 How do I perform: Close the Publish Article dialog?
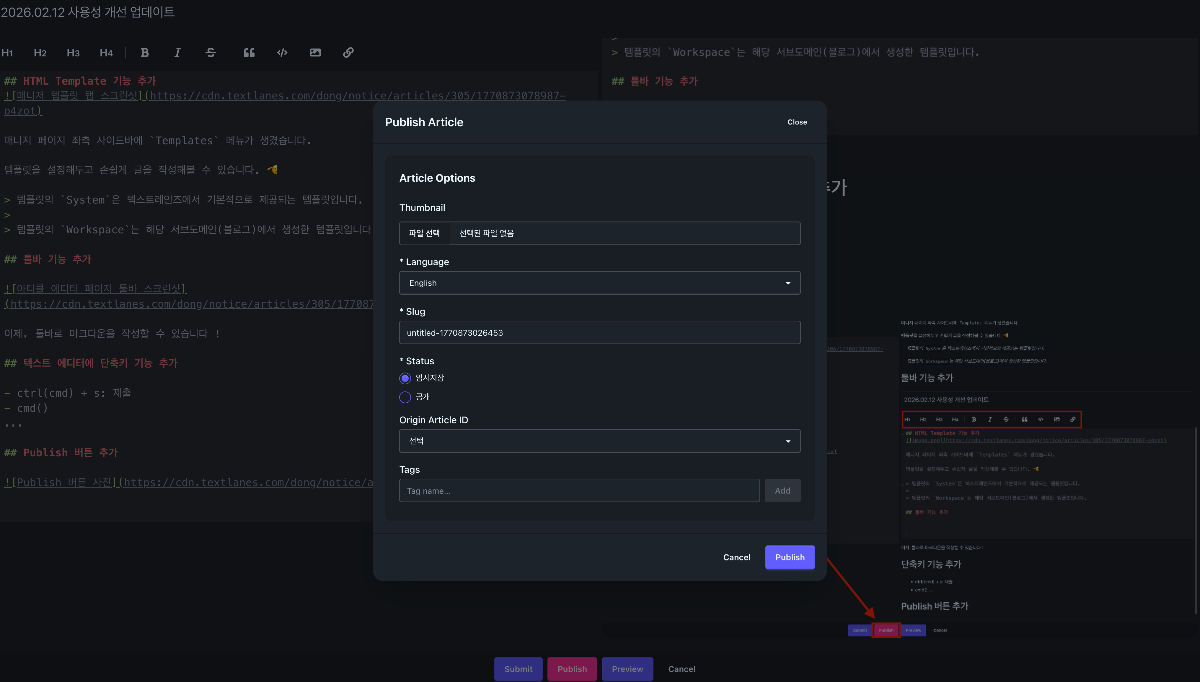pos(797,122)
